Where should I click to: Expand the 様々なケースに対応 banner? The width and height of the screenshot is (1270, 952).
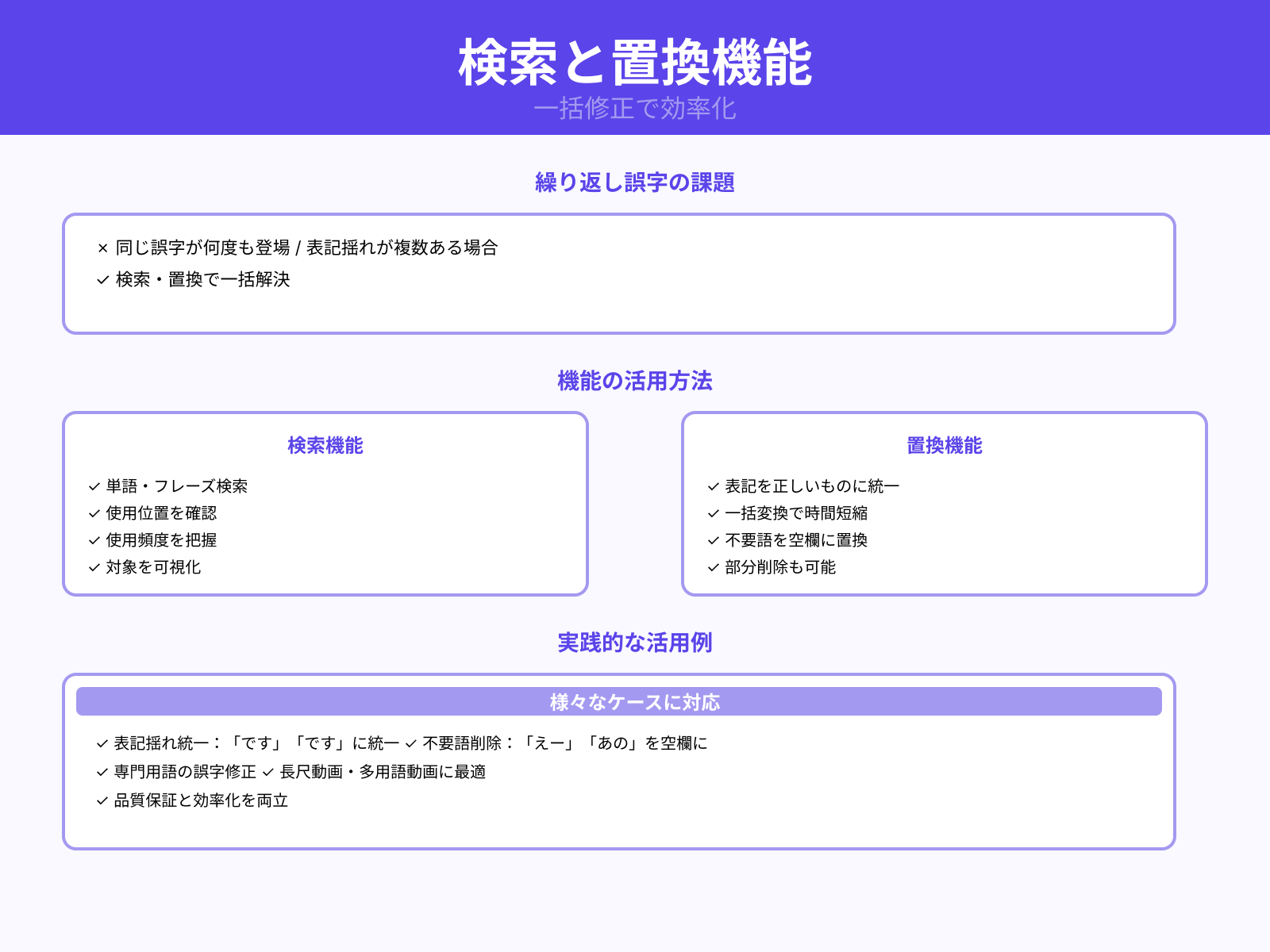(x=635, y=701)
